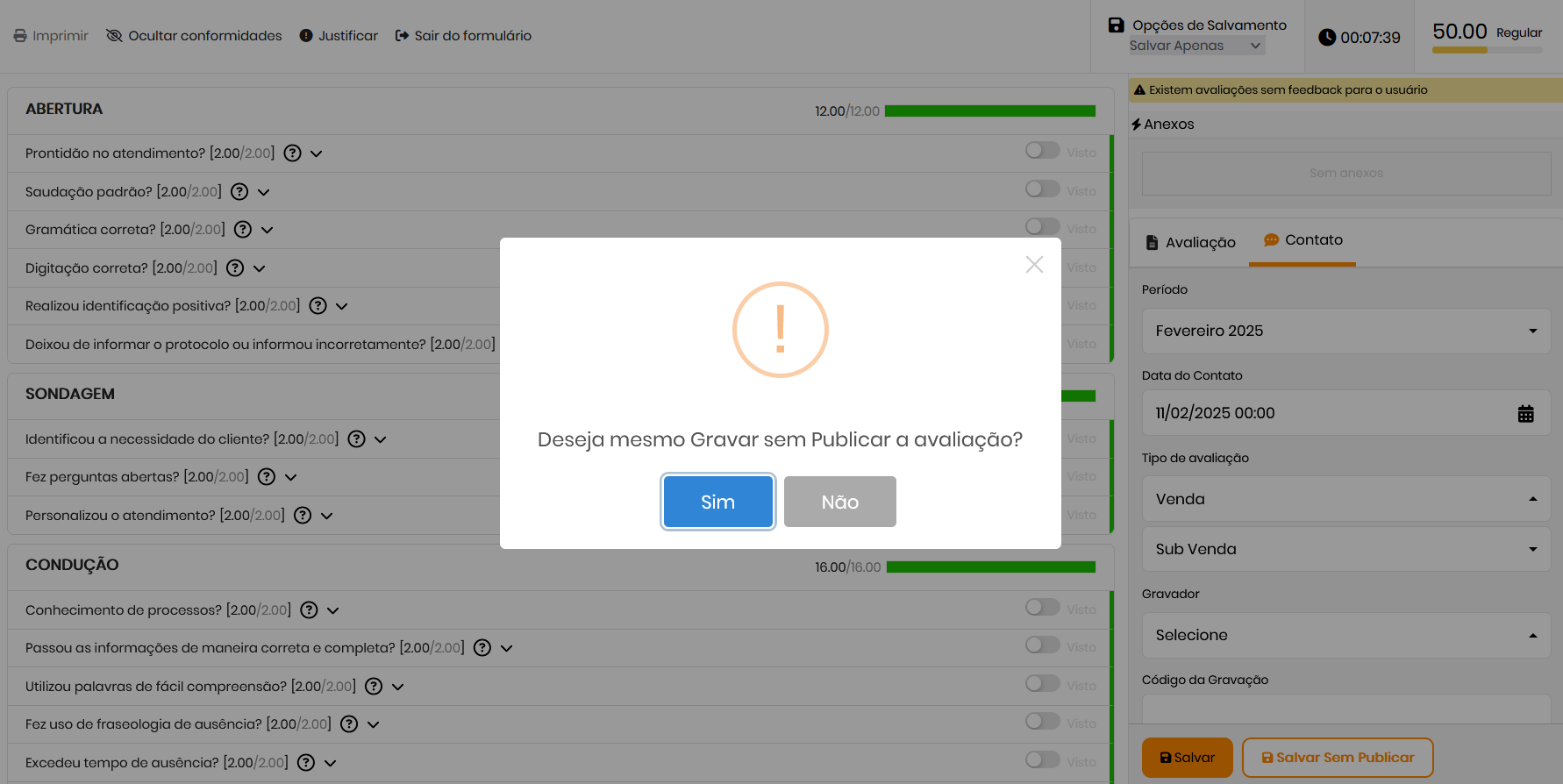This screenshot has width=1563, height=784.
Task: Open the calendar icon in Data do Contato
Action: pyautogui.click(x=1525, y=414)
